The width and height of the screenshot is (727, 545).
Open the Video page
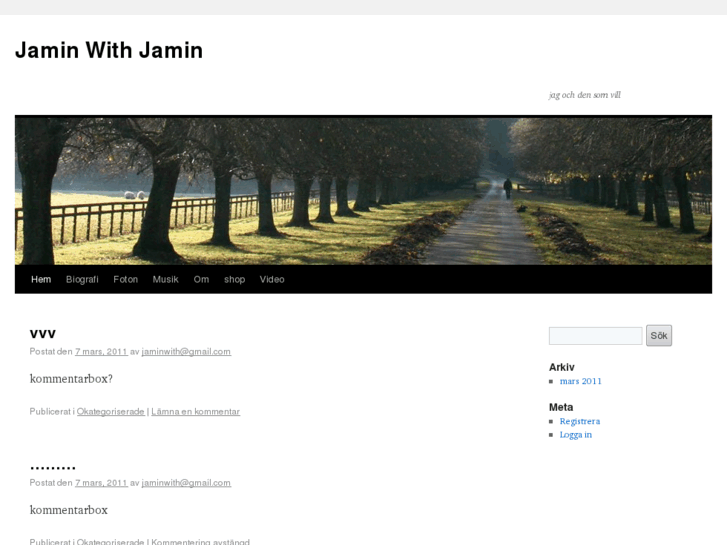tap(272, 279)
